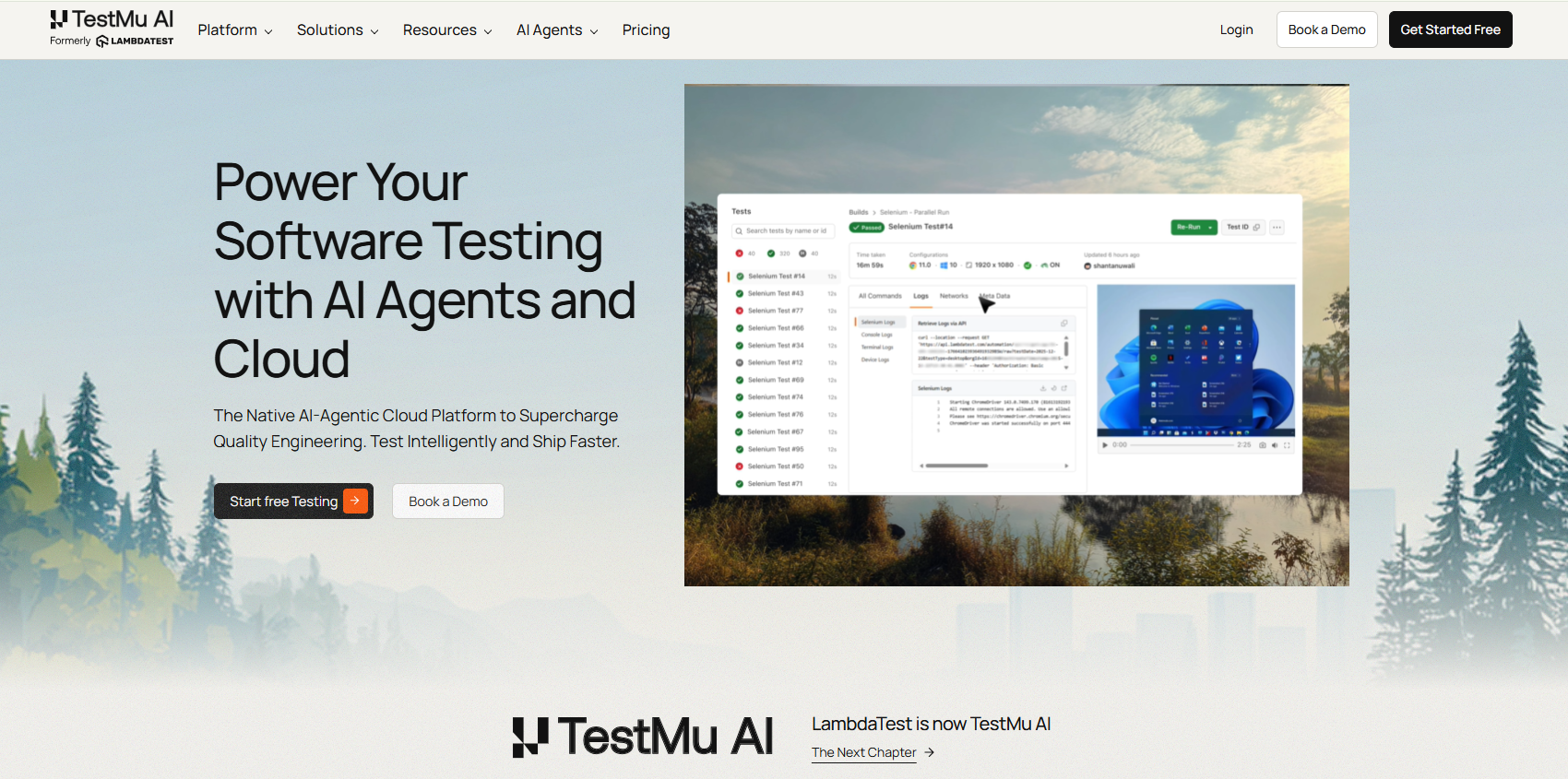Screen dimensions: 1568x779
Task: Select Terminal Logs in the logs sidebar
Action: (876, 348)
